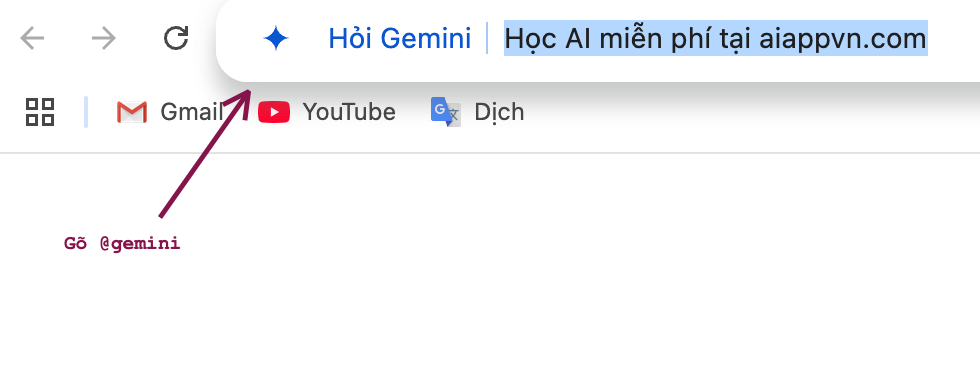Click the Google Translate icon

click(x=446, y=112)
